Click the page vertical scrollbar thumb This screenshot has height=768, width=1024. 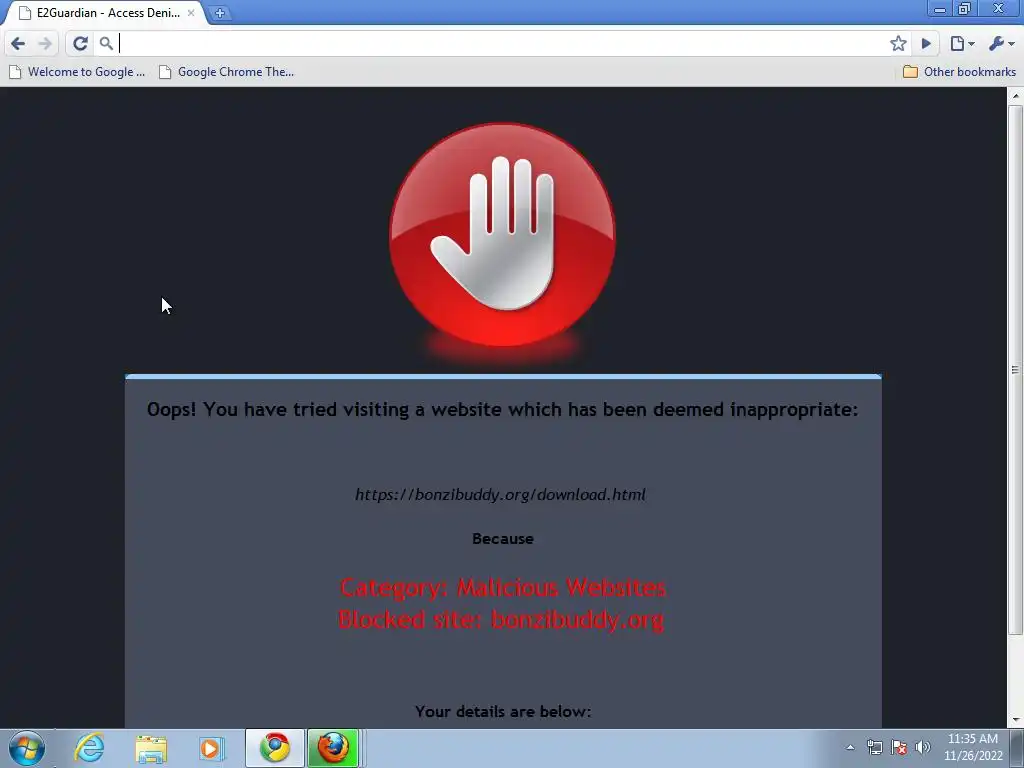pyautogui.click(x=1015, y=369)
